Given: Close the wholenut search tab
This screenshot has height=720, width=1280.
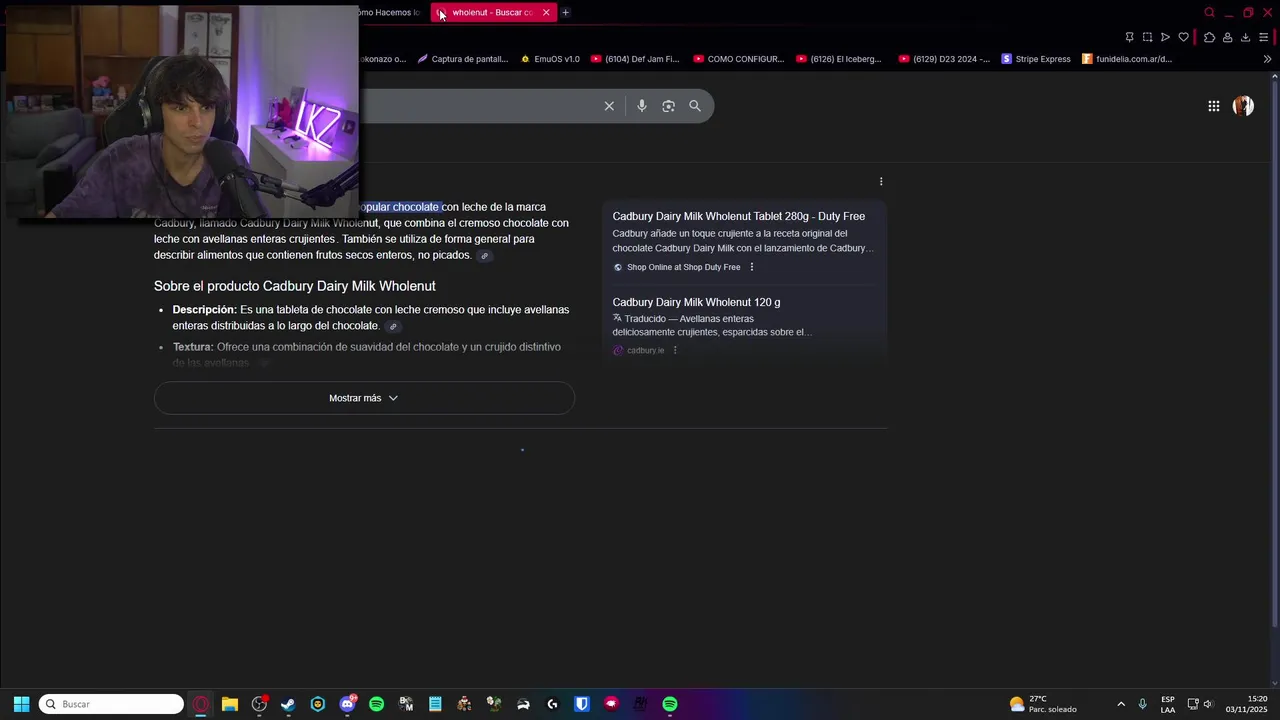Looking at the screenshot, I should (546, 12).
